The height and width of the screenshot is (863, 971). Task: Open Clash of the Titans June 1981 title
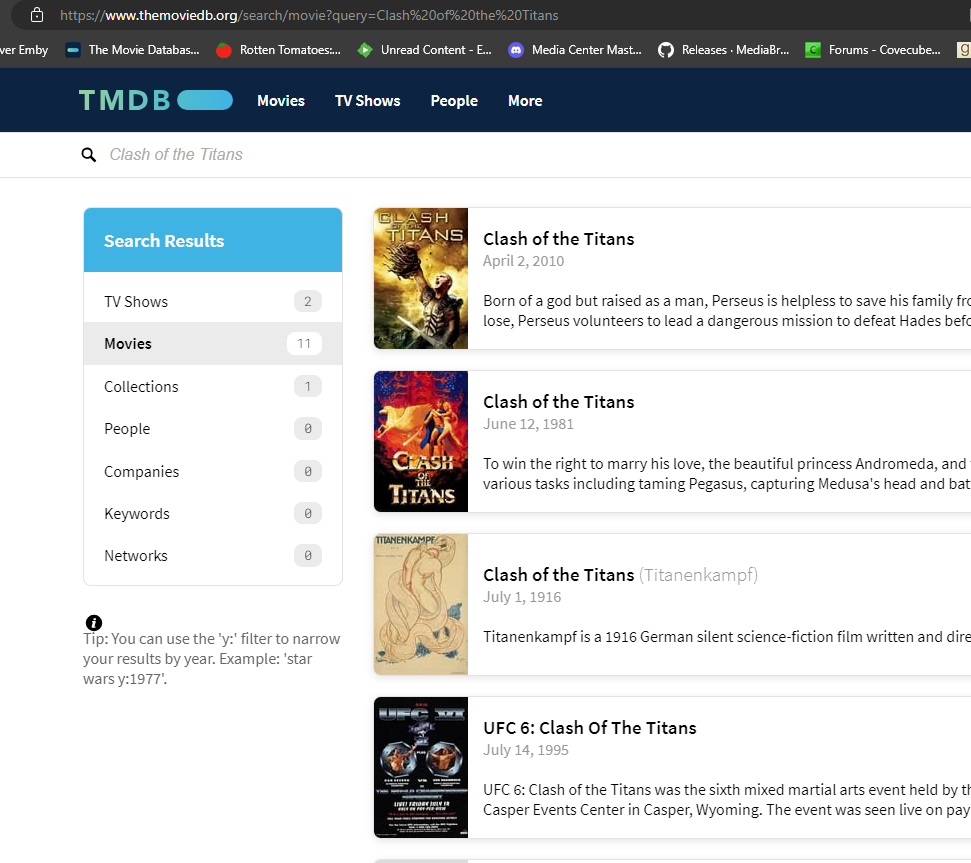pyautogui.click(x=559, y=402)
